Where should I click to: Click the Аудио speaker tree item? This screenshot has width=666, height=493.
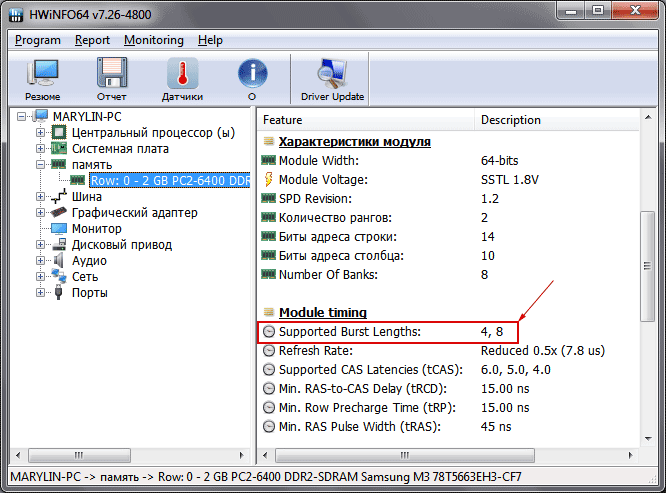click(x=89, y=261)
